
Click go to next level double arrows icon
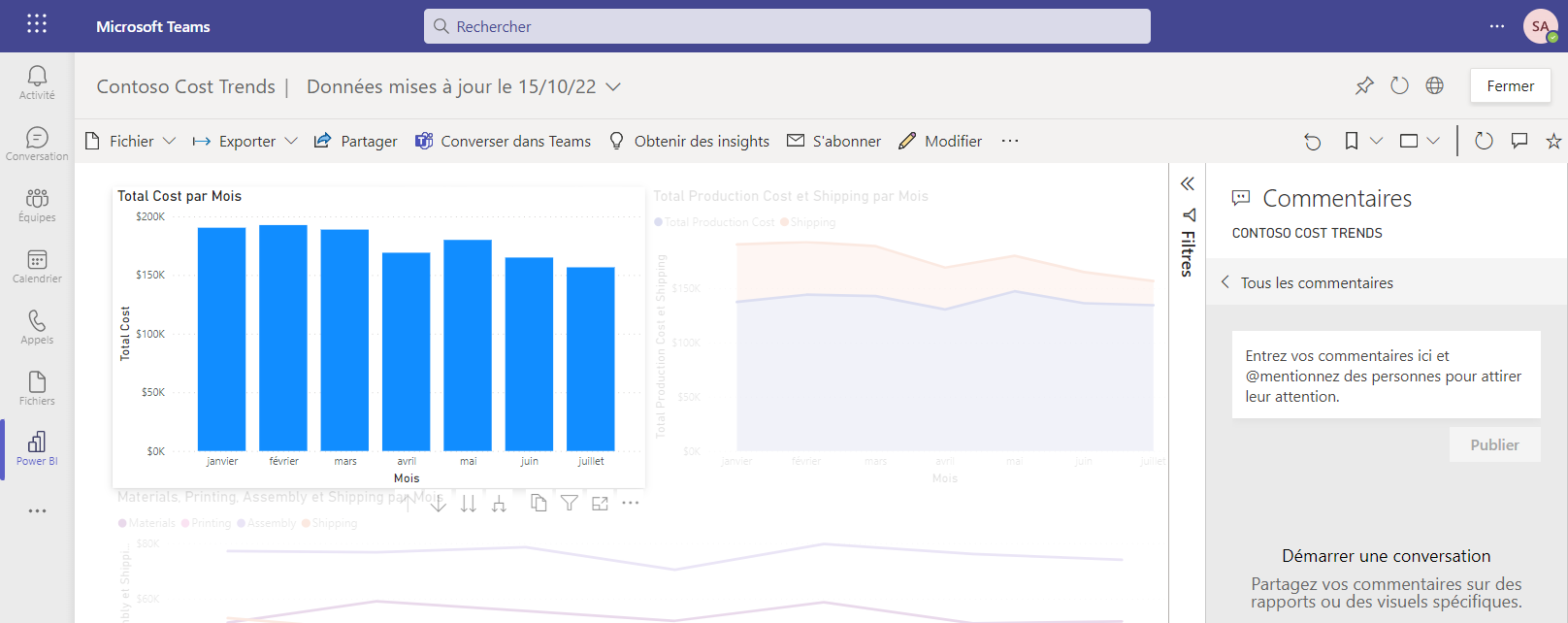[x=469, y=503]
